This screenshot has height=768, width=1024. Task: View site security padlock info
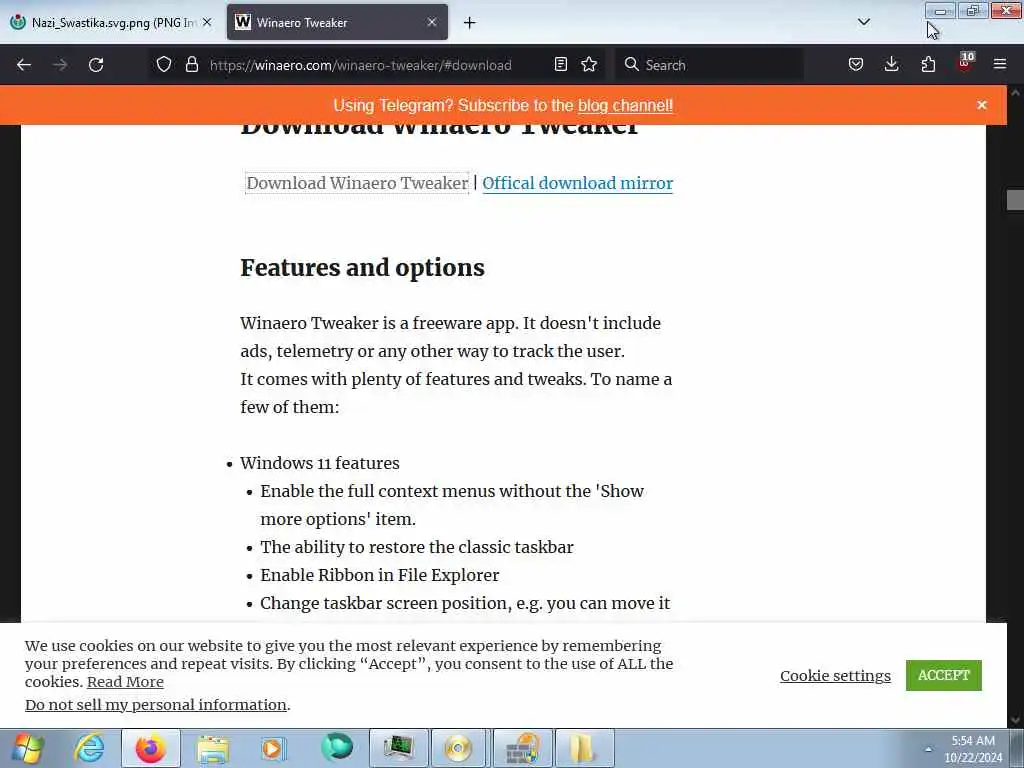coord(191,64)
